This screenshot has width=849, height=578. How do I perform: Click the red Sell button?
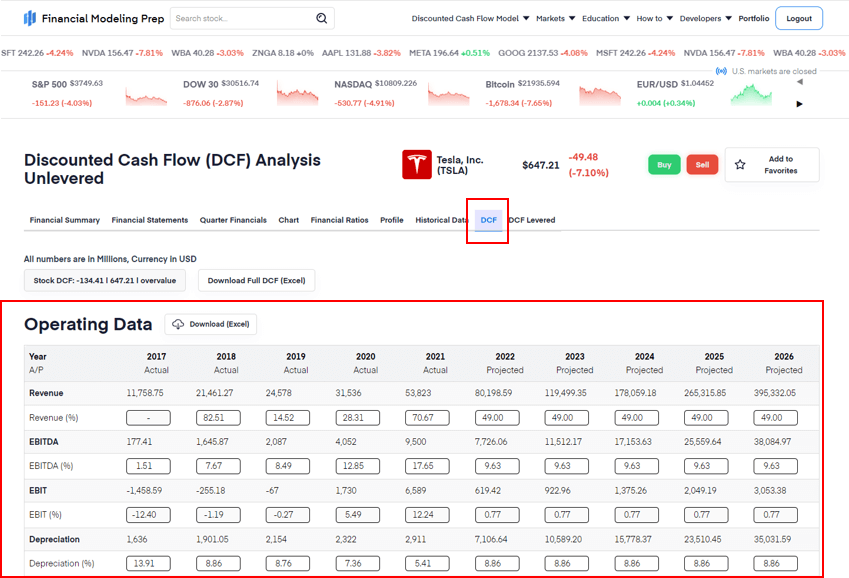[702, 165]
